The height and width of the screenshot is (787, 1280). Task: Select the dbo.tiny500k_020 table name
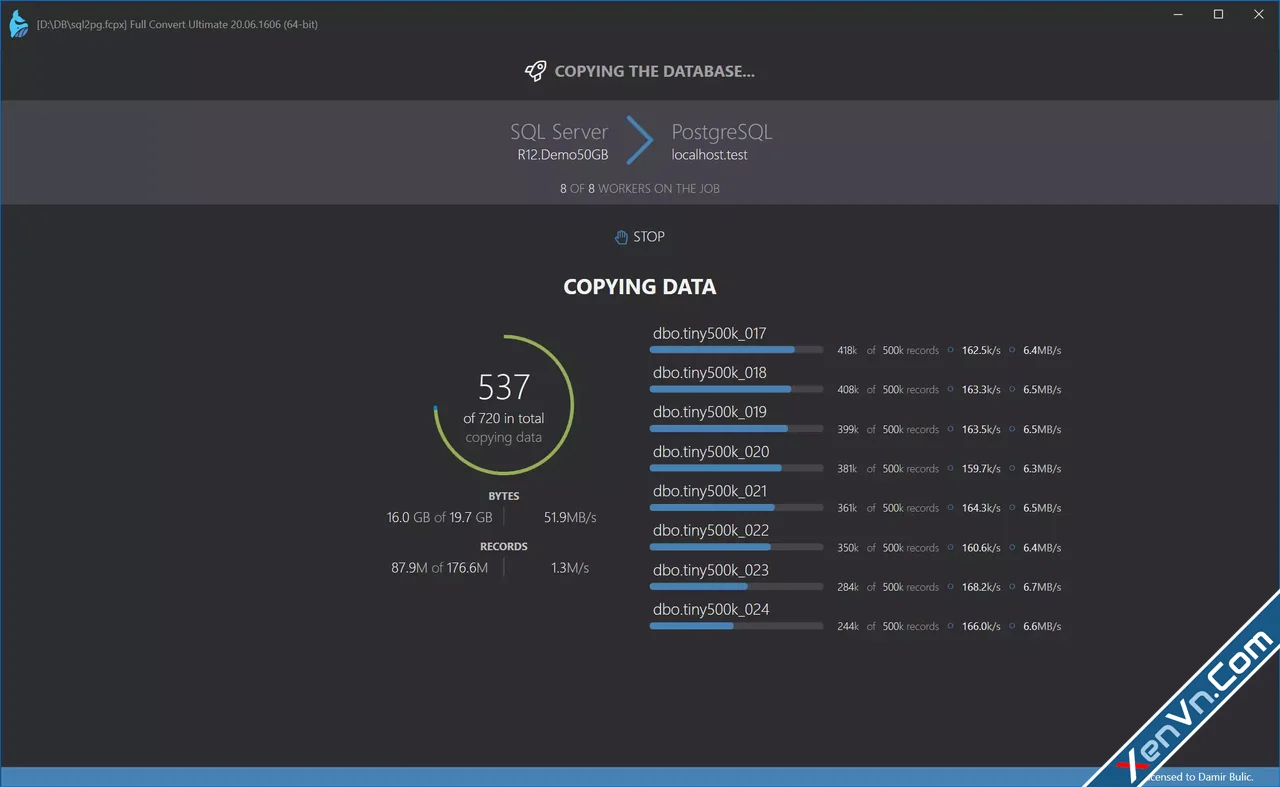[711, 452]
